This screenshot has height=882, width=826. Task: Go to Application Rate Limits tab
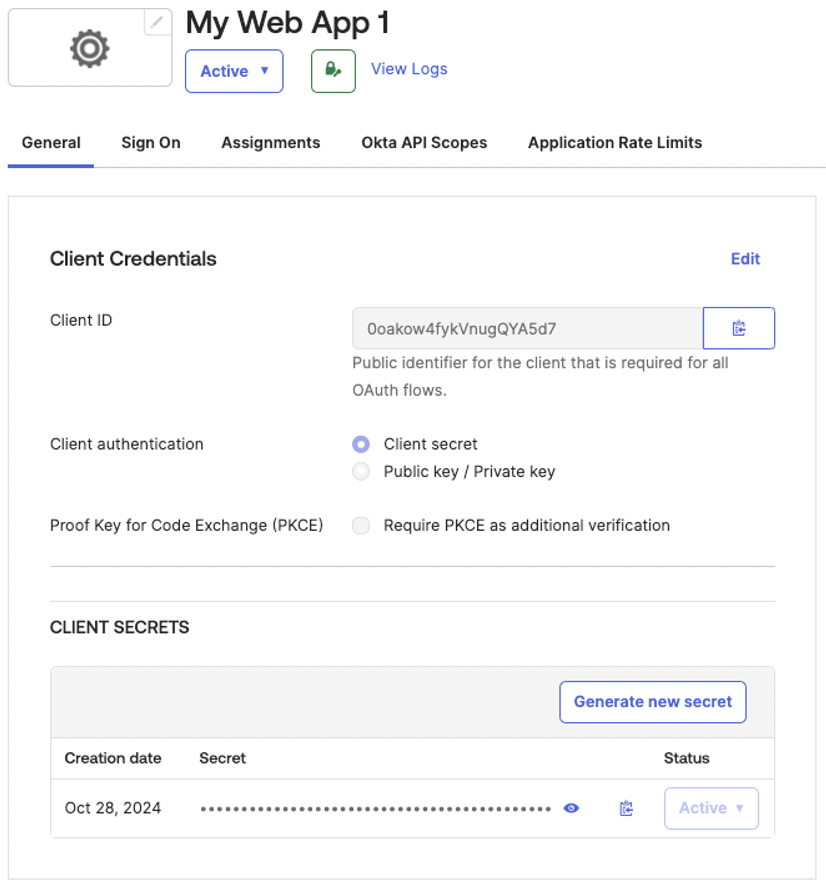click(615, 143)
